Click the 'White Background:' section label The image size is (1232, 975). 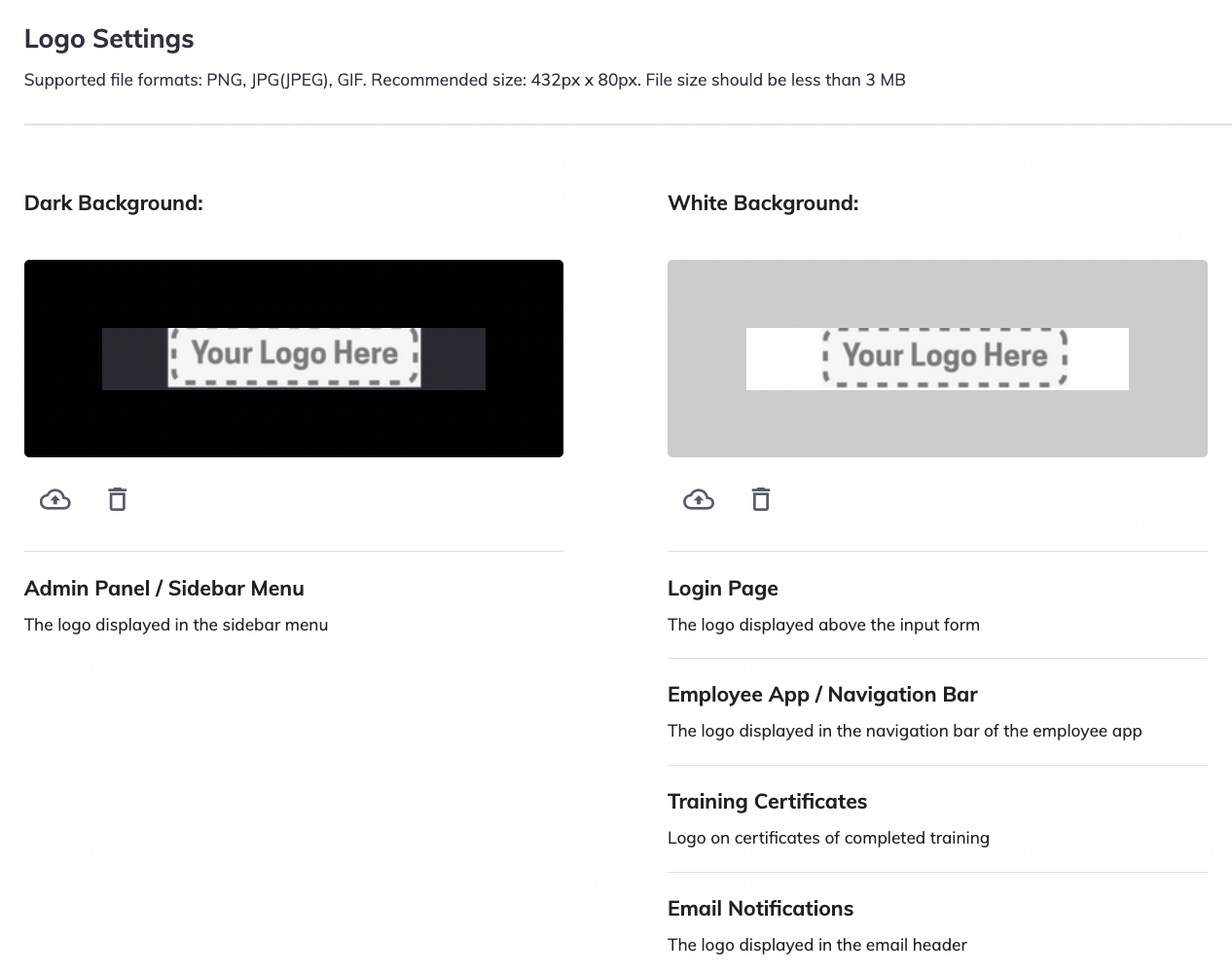coord(762,202)
